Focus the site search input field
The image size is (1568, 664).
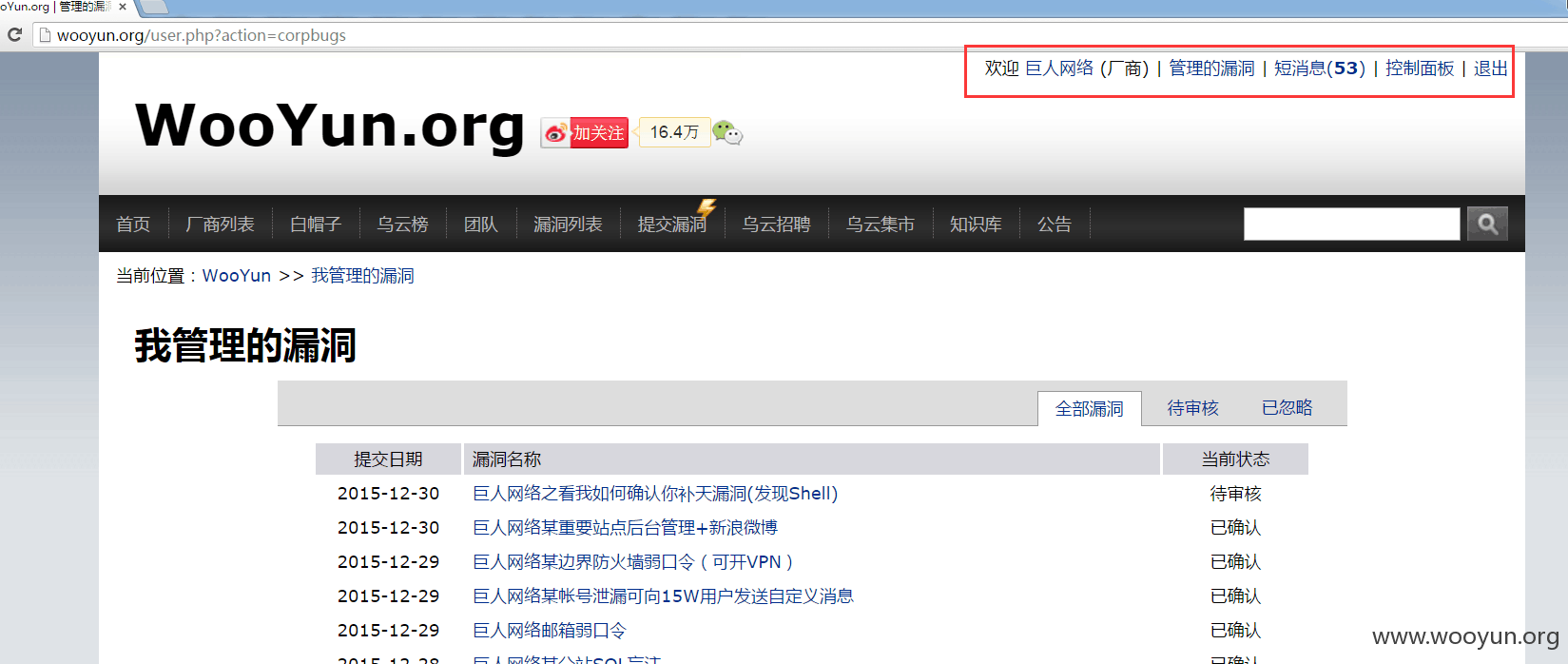point(1351,225)
